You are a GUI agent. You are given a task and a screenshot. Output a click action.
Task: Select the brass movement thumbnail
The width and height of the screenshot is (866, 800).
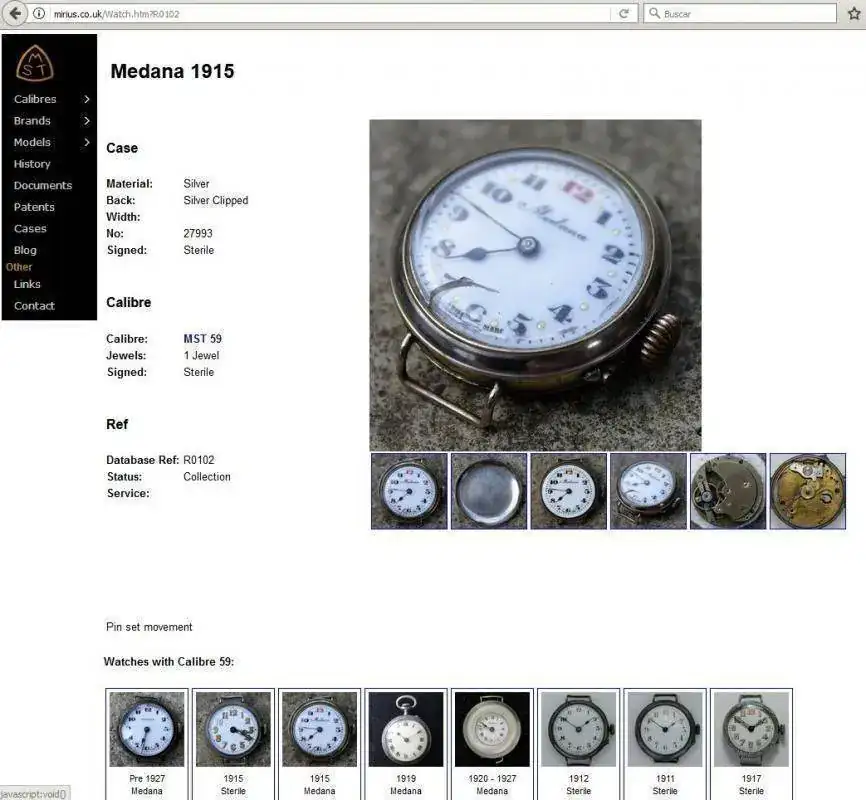[807, 491]
